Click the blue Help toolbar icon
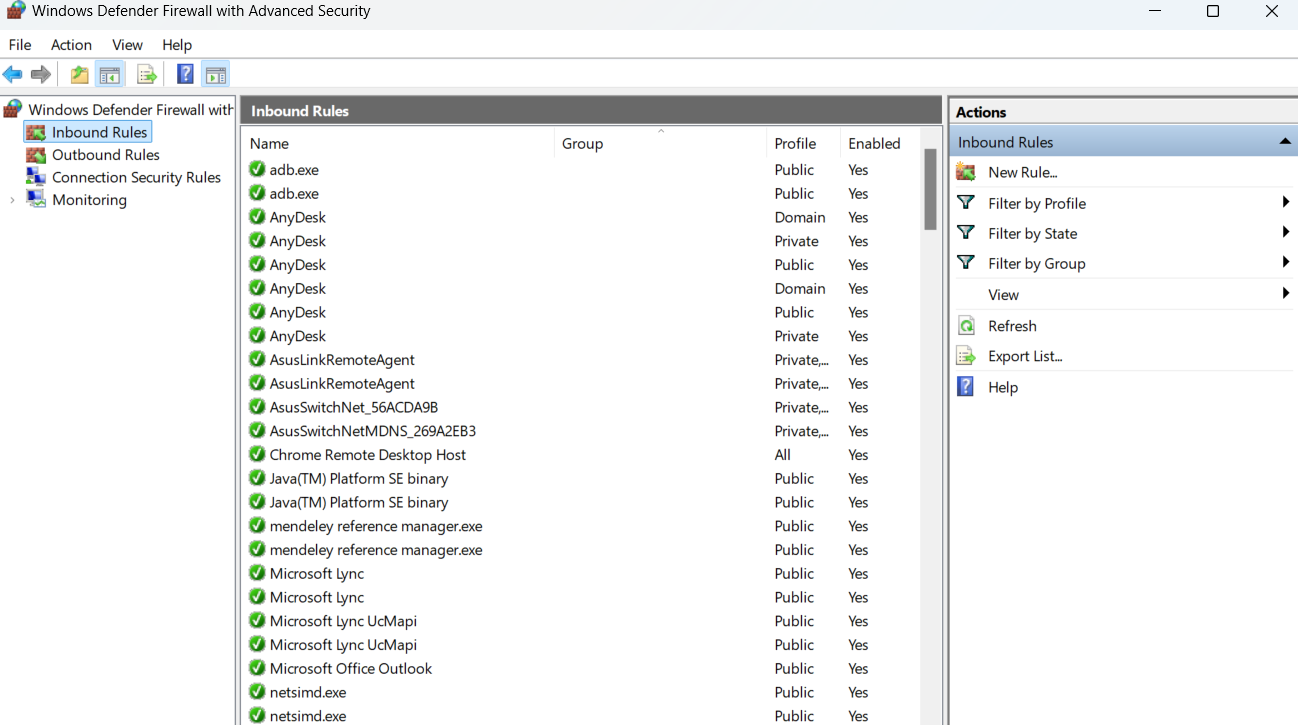This screenshot has width=1298, height=725. point(185,73)
